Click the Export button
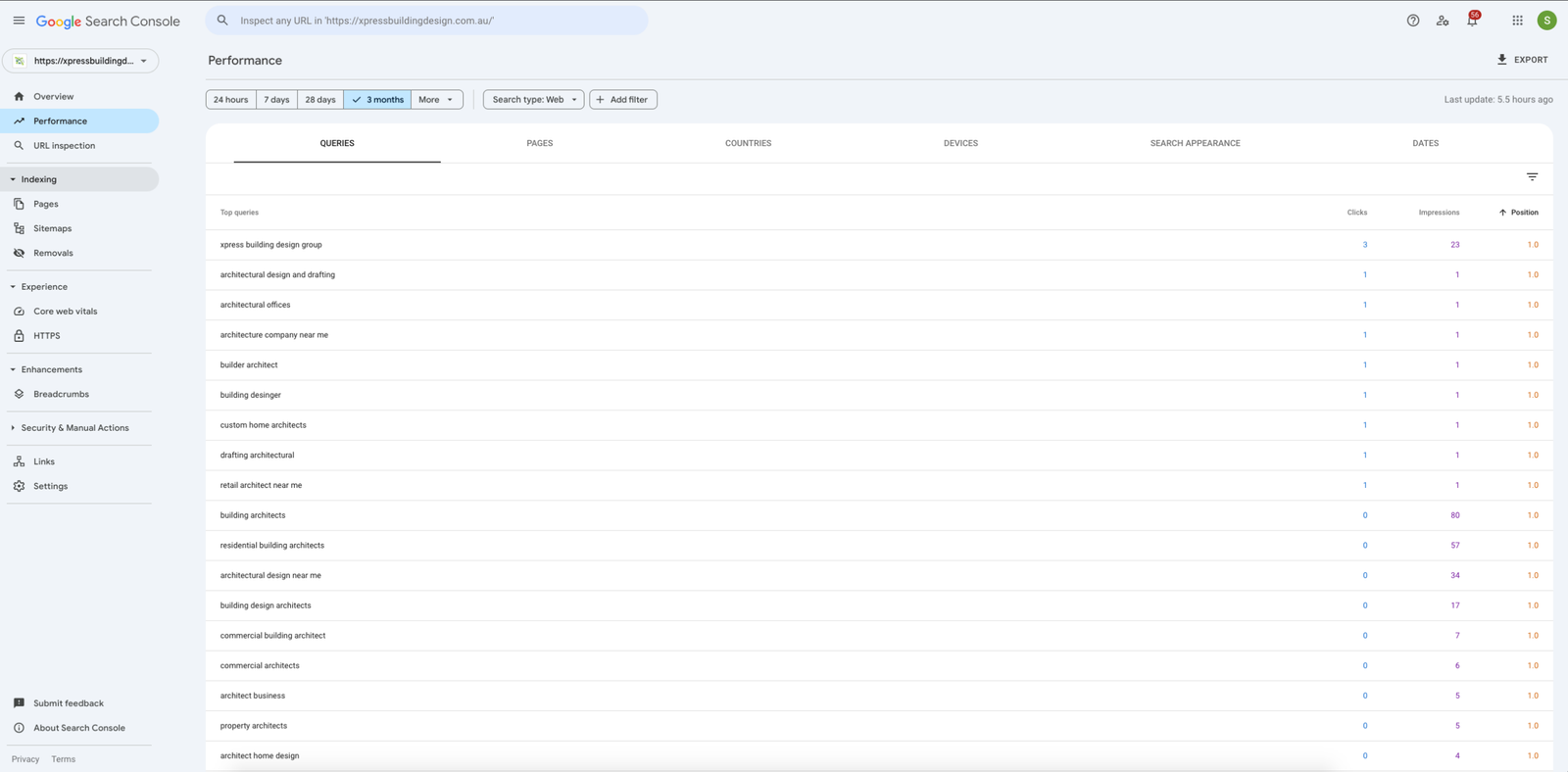 click(1522, 60)
